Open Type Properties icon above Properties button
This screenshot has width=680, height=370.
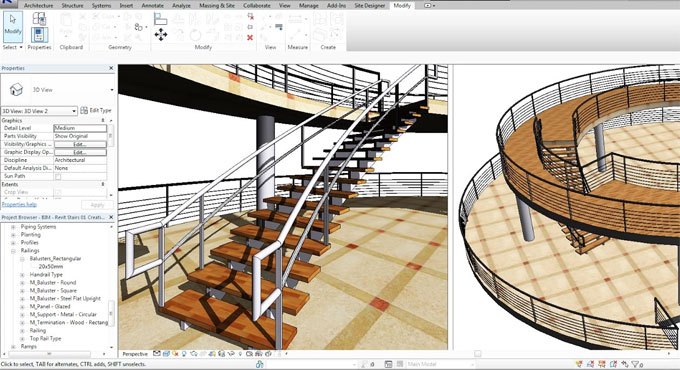pos(39,19)
